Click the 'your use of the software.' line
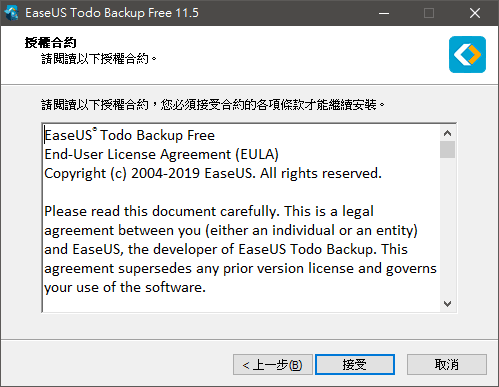This screenshot has height=387, width=499. click(x=125, y=287)
